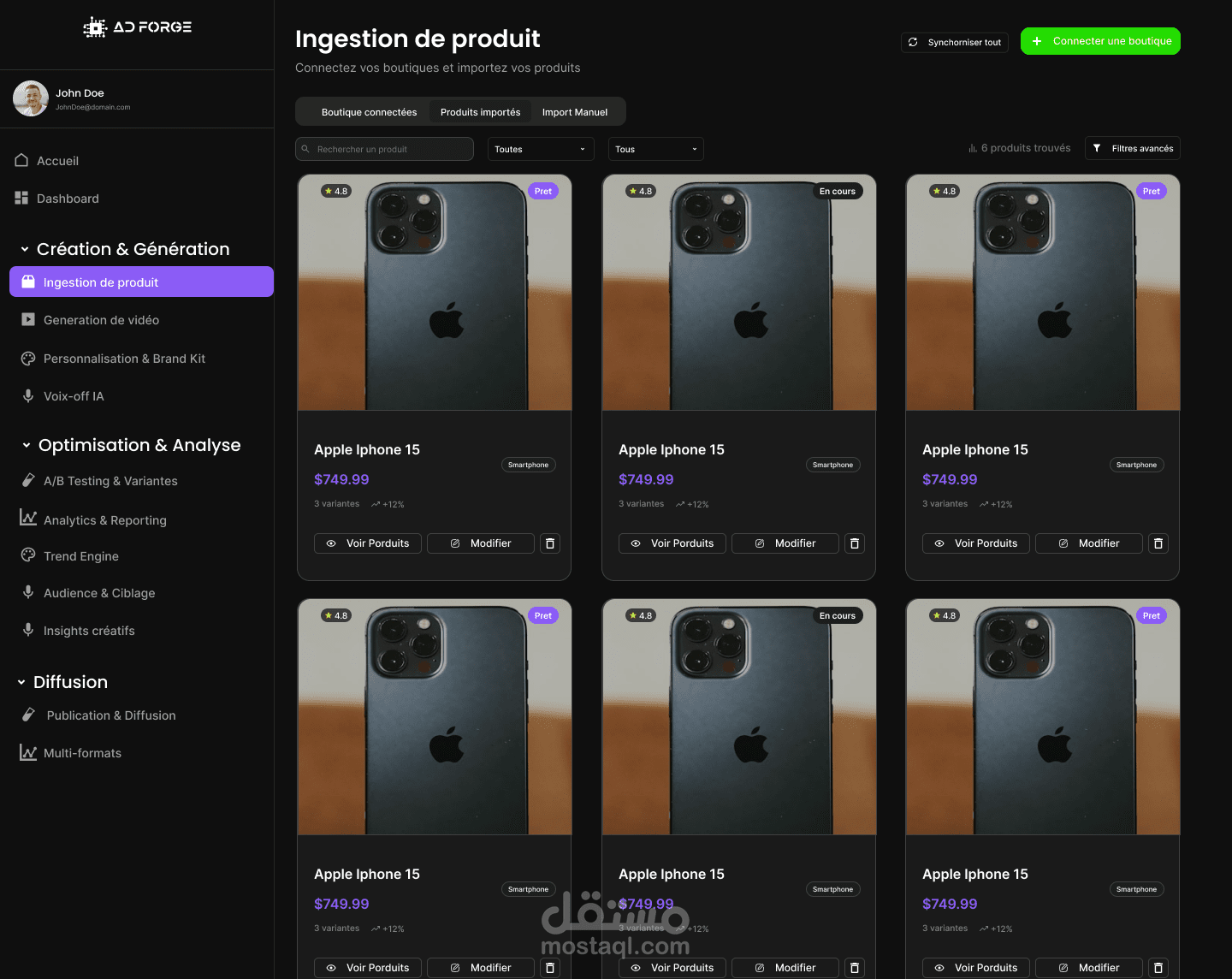Image resolution: width=1232 pixels, height=979 pixels.
Task: Click the Generation de vidéo play icon
Action: pos(28,319)
